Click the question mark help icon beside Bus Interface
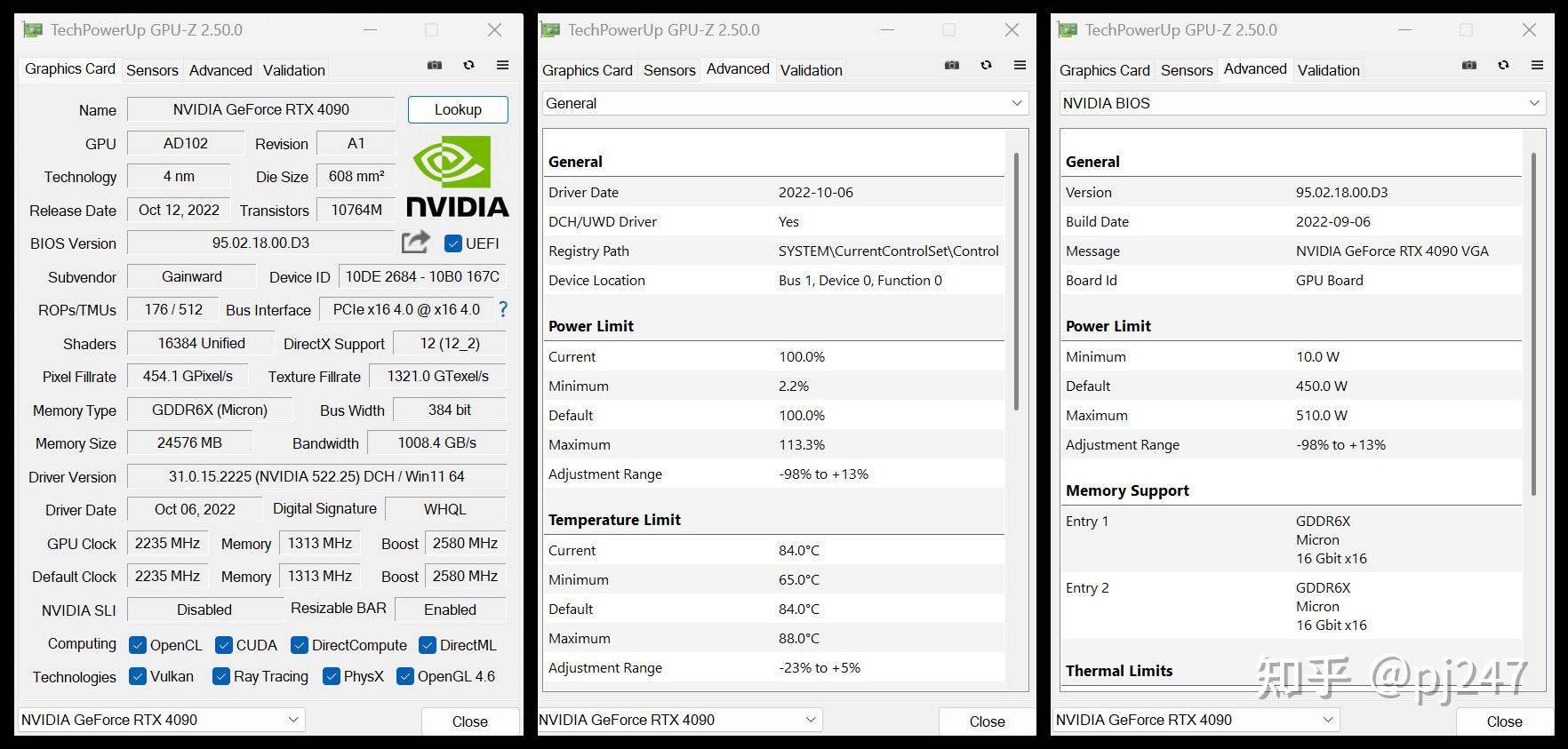The image size is (1568, 749). (503, 309)
